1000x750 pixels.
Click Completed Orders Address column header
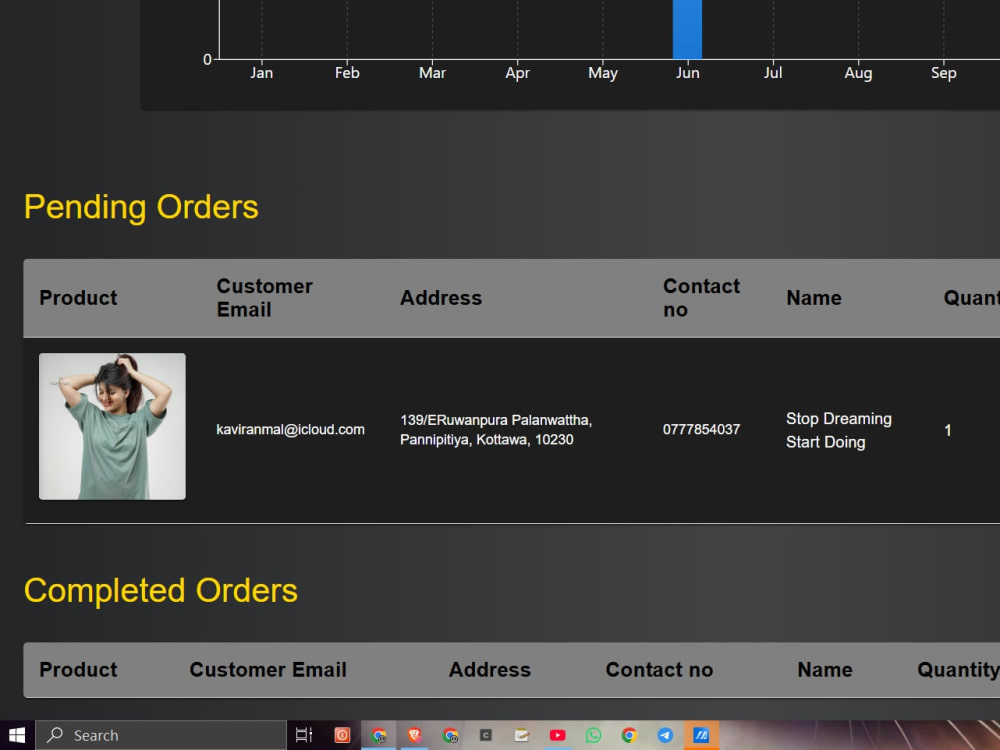(x=490, y=670)
